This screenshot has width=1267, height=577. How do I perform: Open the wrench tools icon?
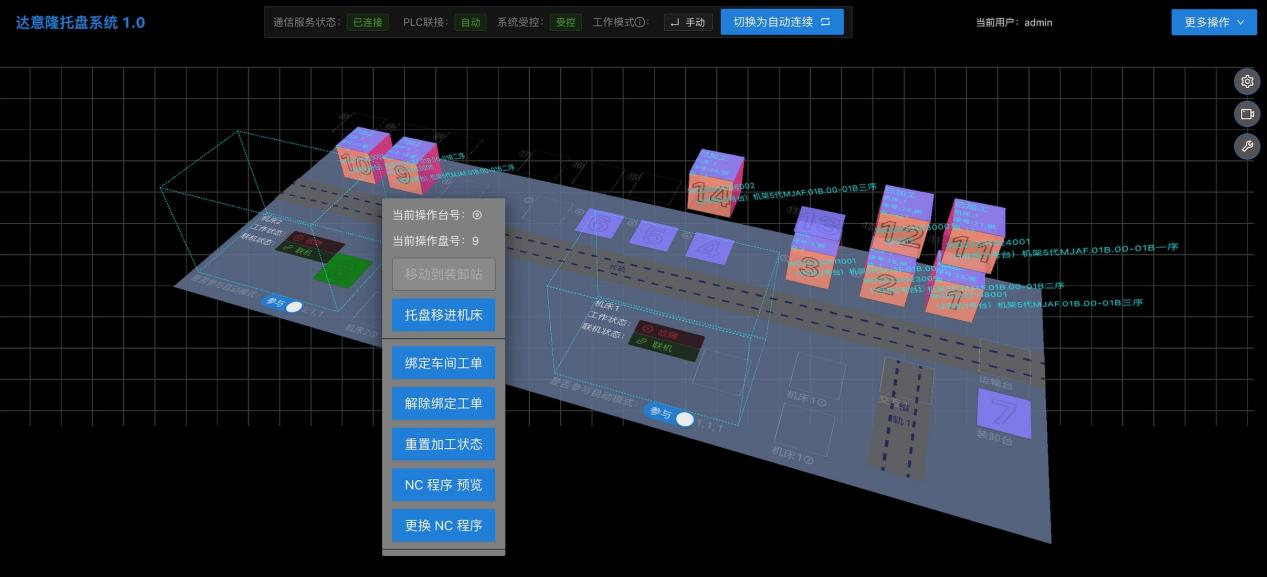click(x=1247, y=146)
